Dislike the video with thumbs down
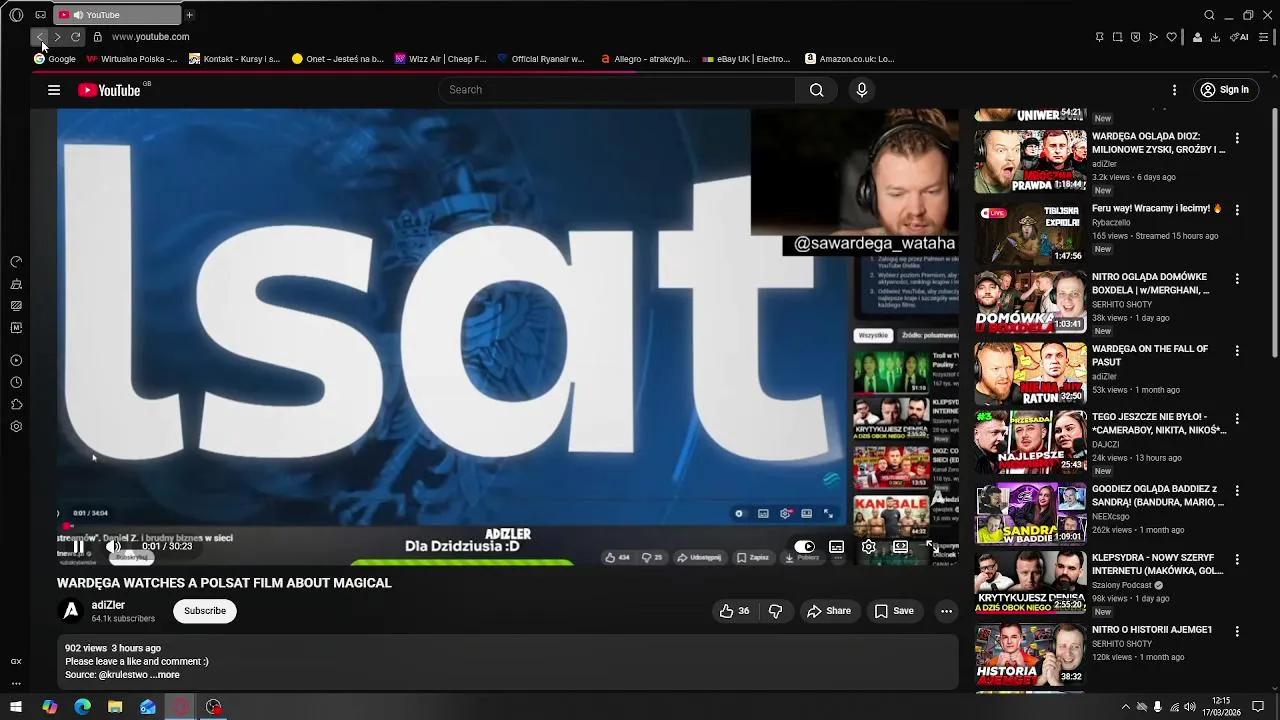Viewport: 1280px width, 720px height. coord(775,611)
